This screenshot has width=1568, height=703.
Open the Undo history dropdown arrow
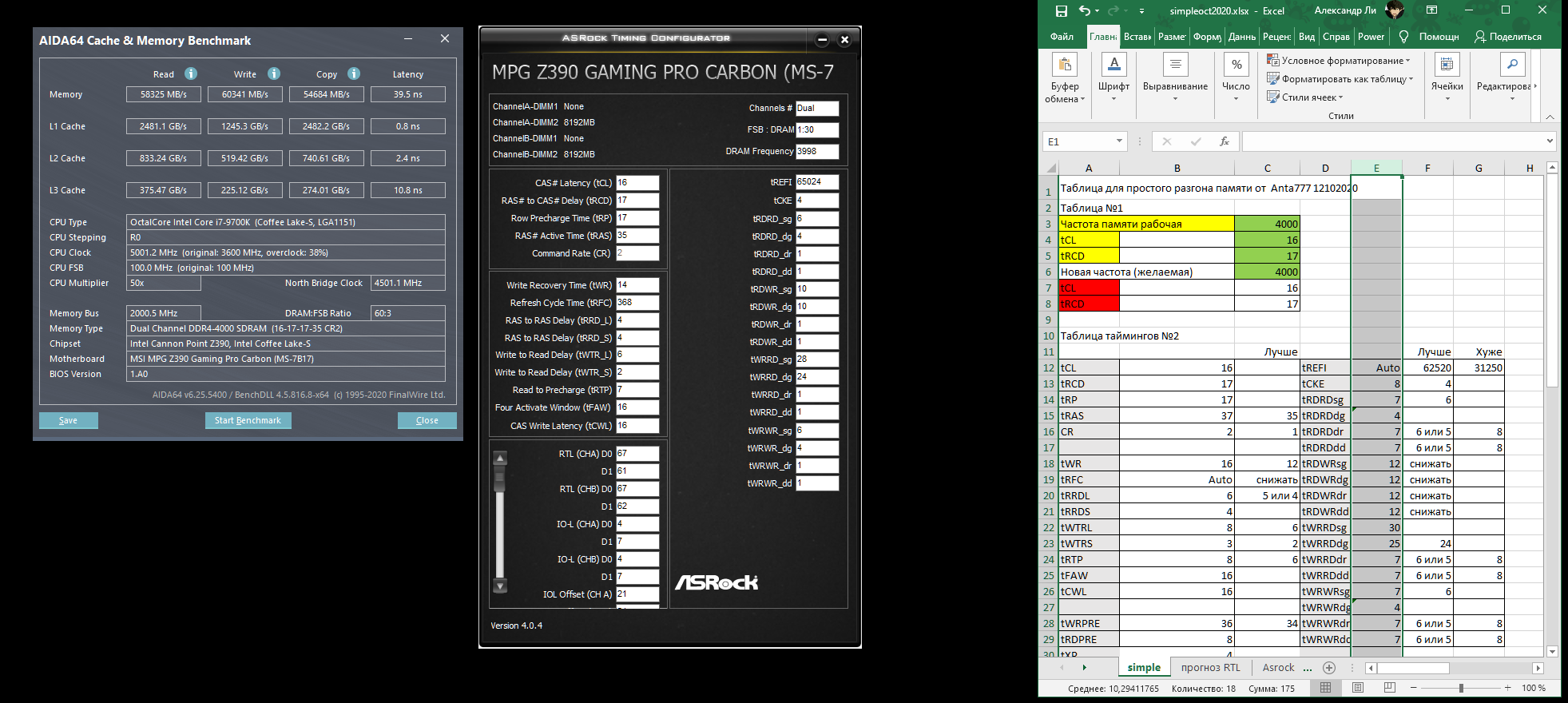[1097, 11]
